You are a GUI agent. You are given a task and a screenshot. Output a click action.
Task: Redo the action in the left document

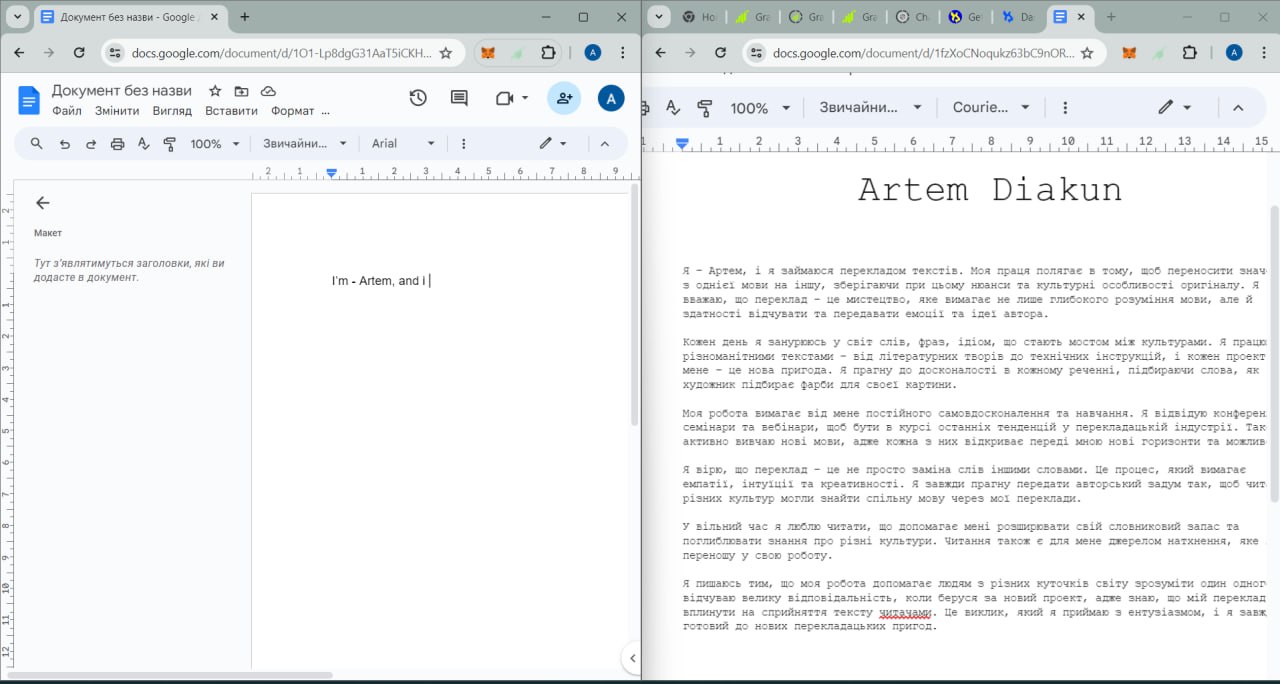click(91, 144)
